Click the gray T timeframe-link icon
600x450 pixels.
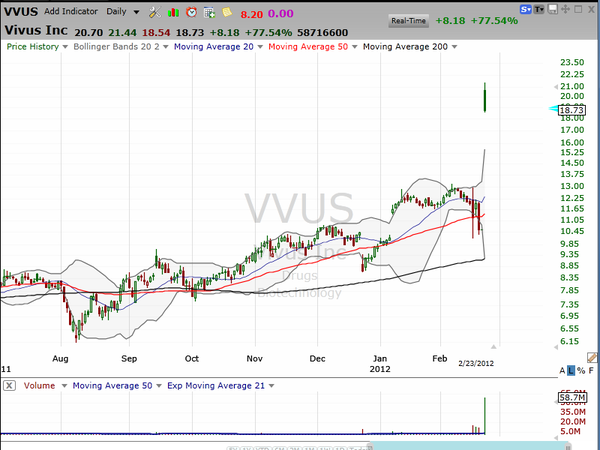click(x=539, y=9)
